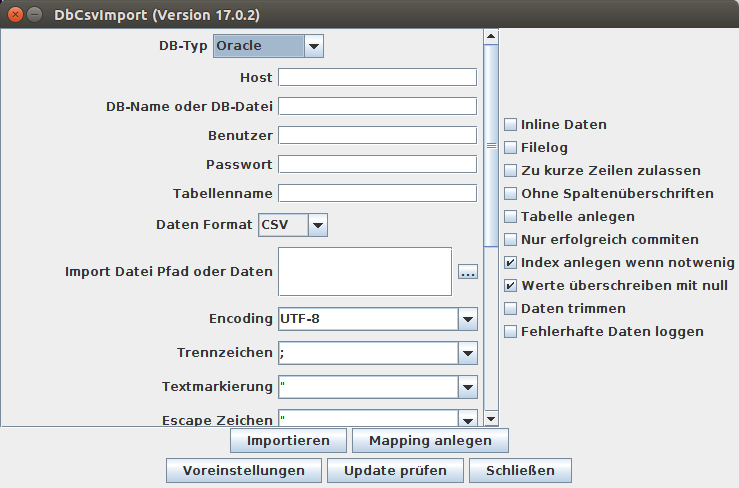Open the Textmarkierung dropdown arrow
The image size is (739, 488).
(468, 387)
